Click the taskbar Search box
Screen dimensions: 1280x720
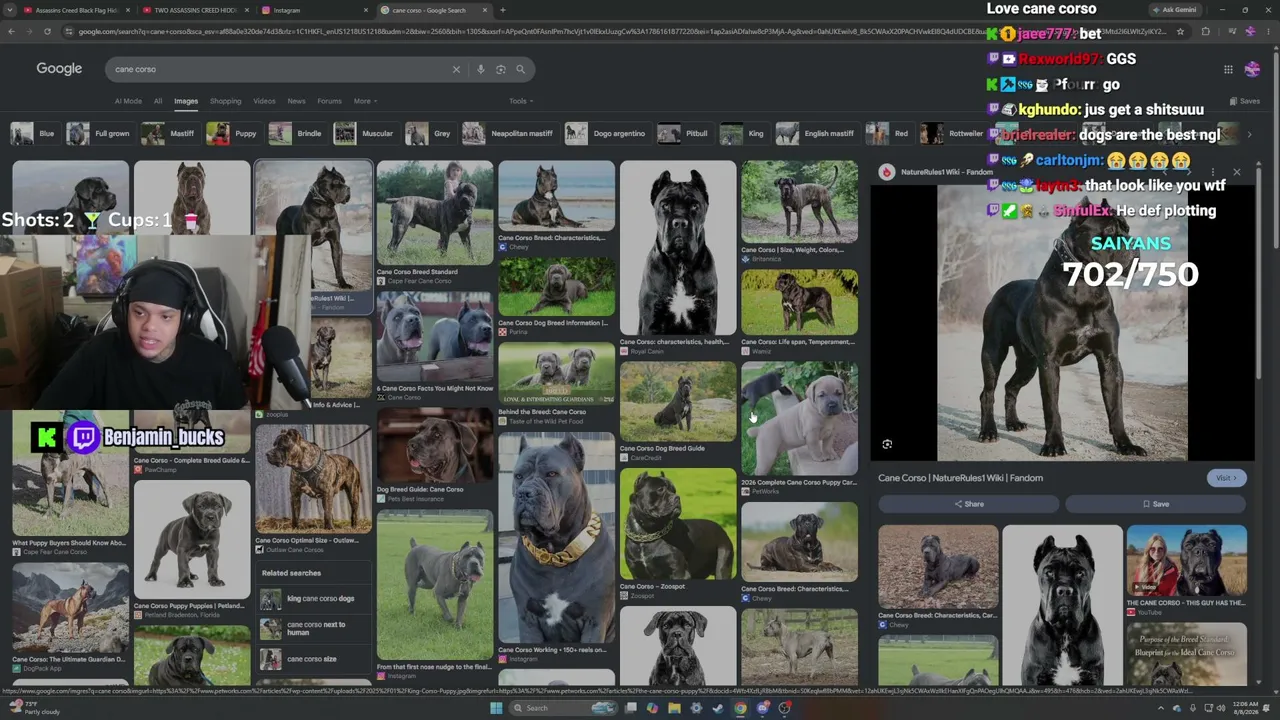[565, 708]
